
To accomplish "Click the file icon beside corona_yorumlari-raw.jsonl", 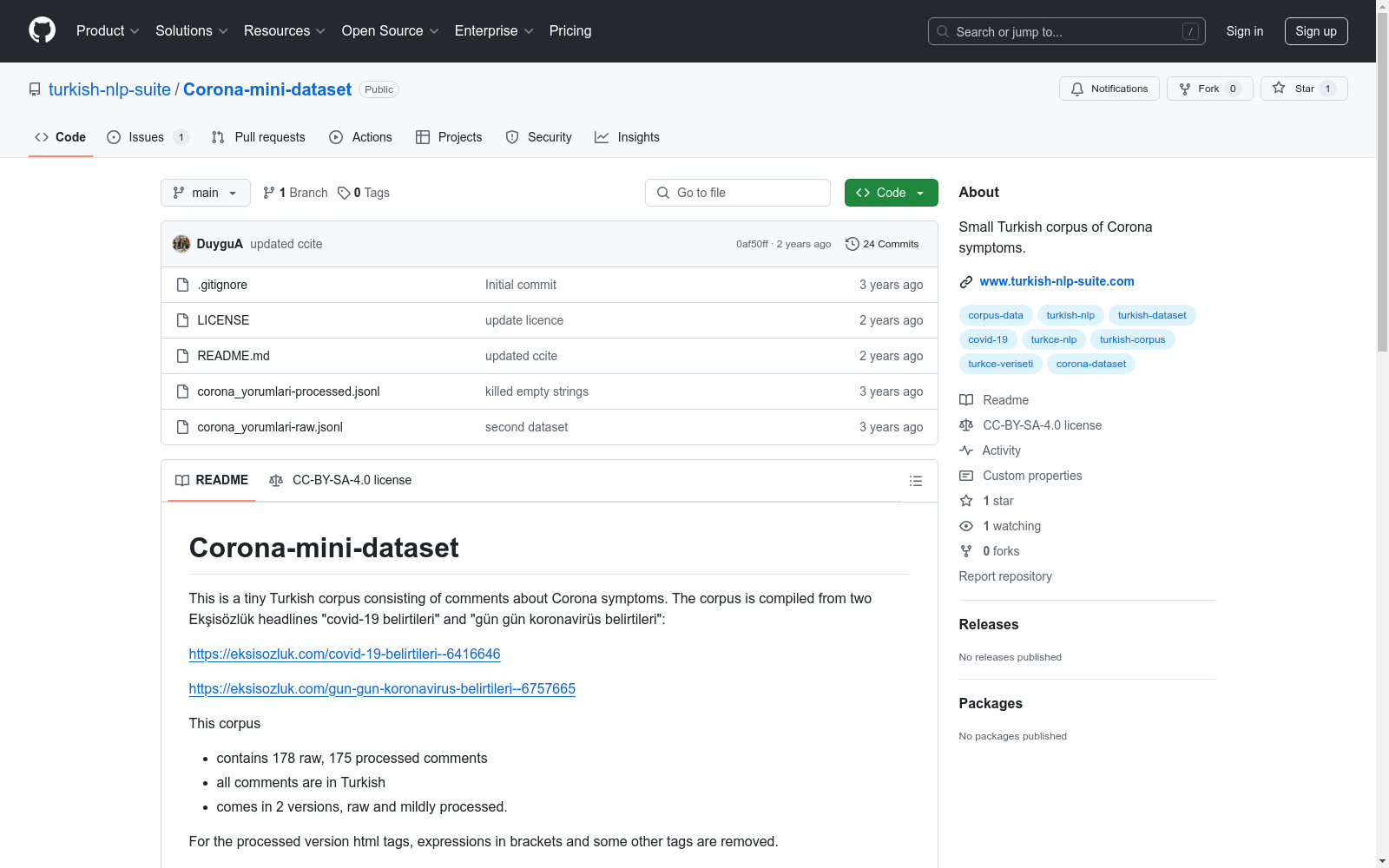I will coord(182,427).
